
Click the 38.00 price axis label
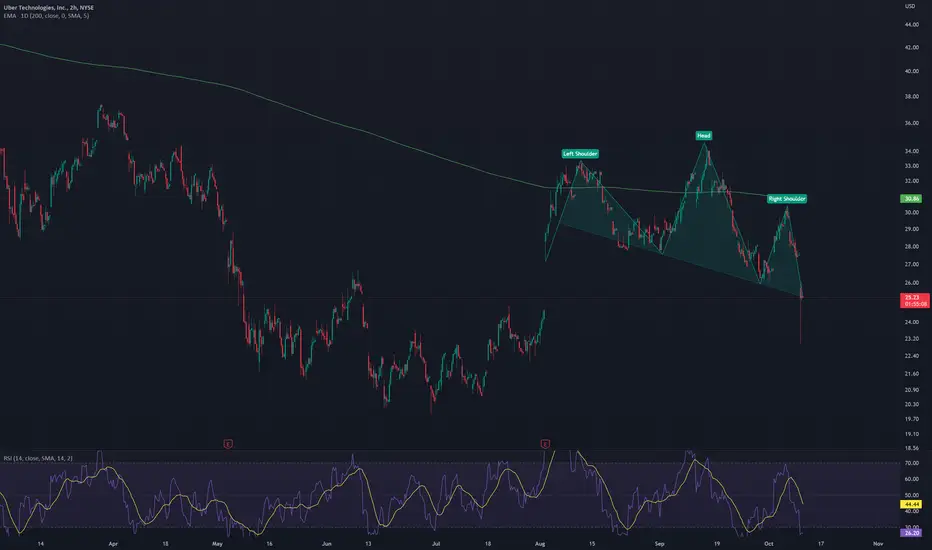[x=911, y=96]
